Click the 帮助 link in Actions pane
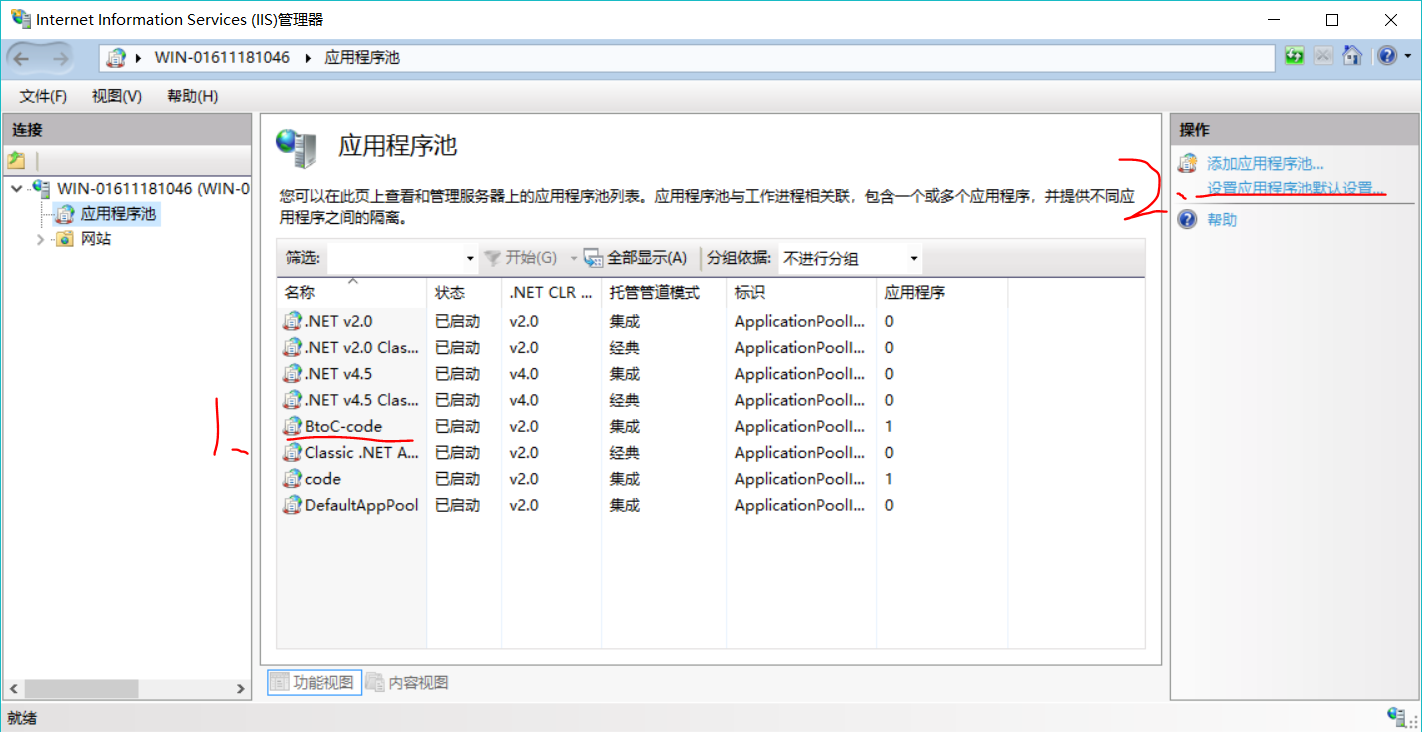 [1222, 219]
